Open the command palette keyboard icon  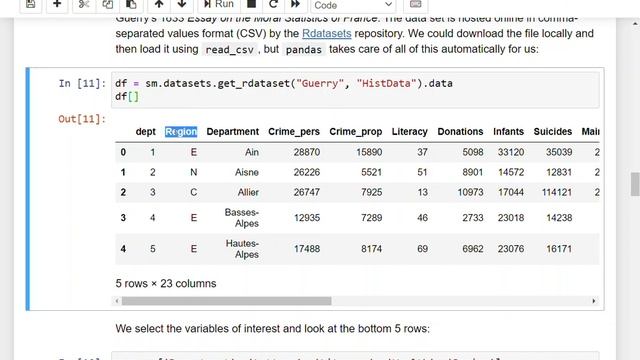[415, 4]
